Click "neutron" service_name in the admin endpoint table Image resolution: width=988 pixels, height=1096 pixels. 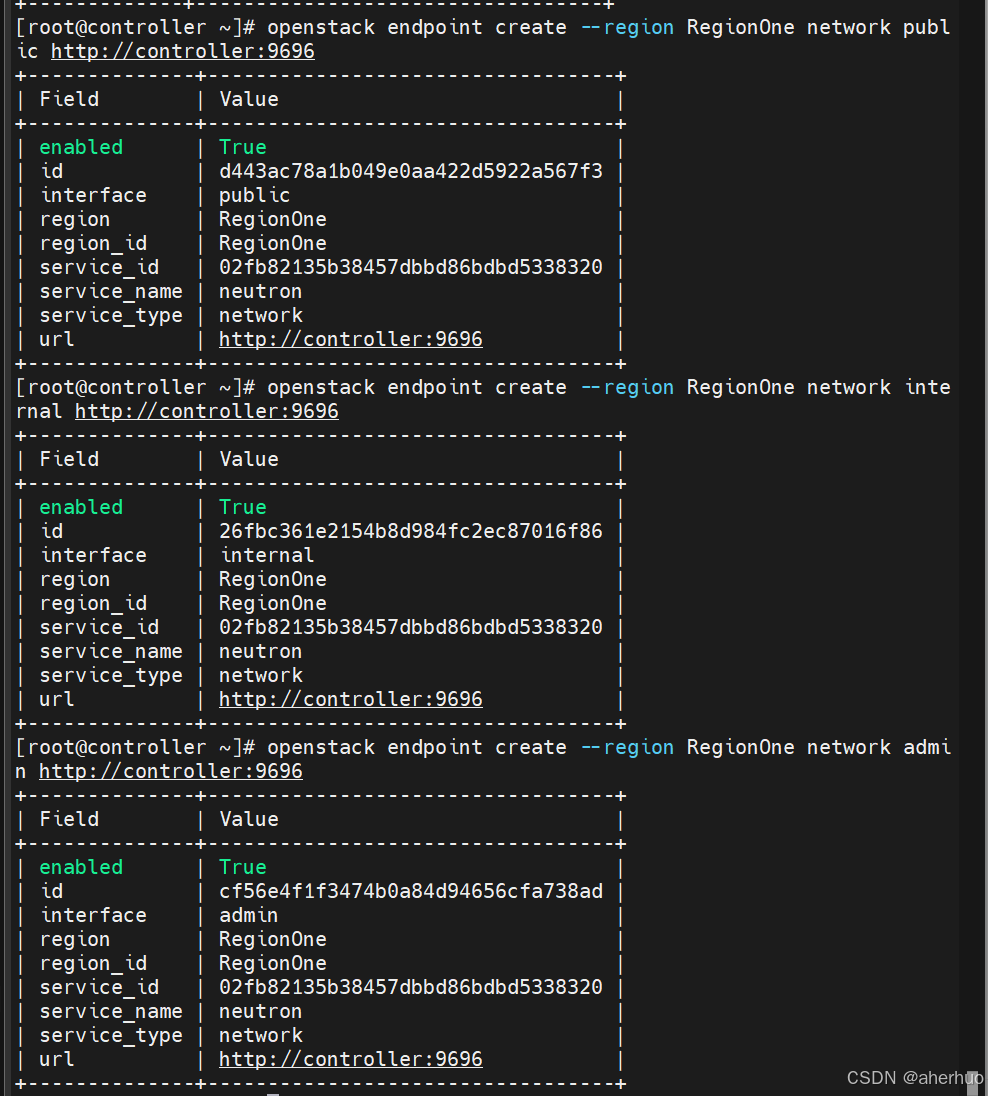(260, 1011)
